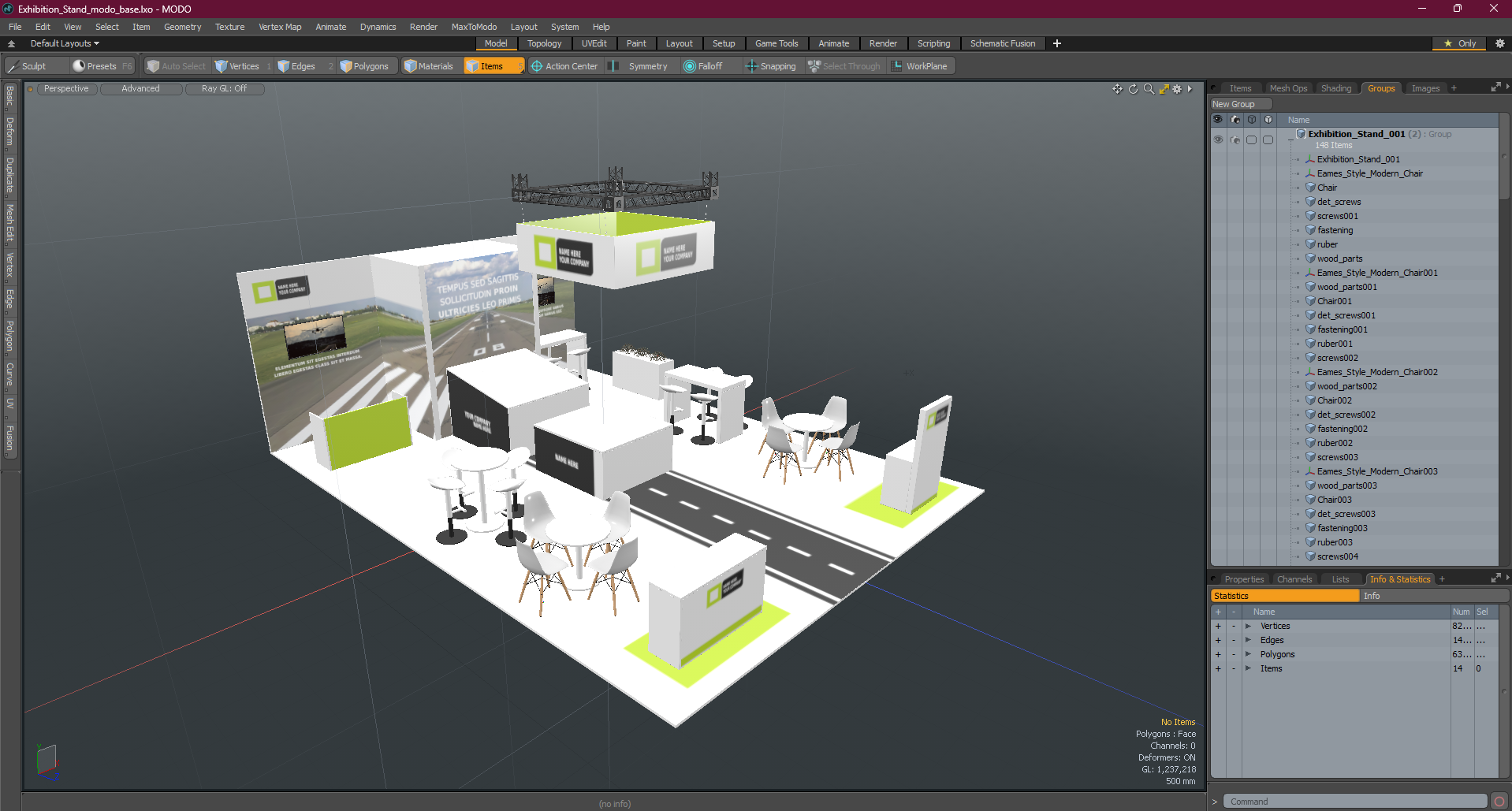1512x811 pixels.
Task: Click Ray GL: Off button
Action: pos(224,89)
